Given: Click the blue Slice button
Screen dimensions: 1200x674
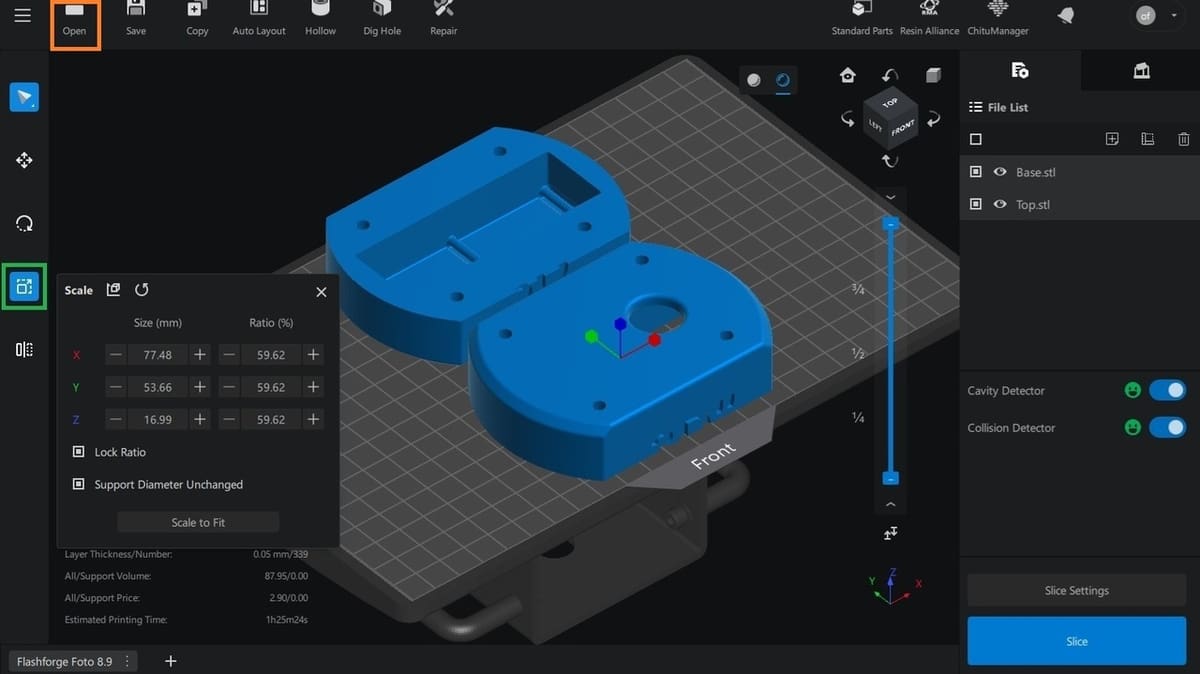Looking at the screenshot, I should 1077,641.
